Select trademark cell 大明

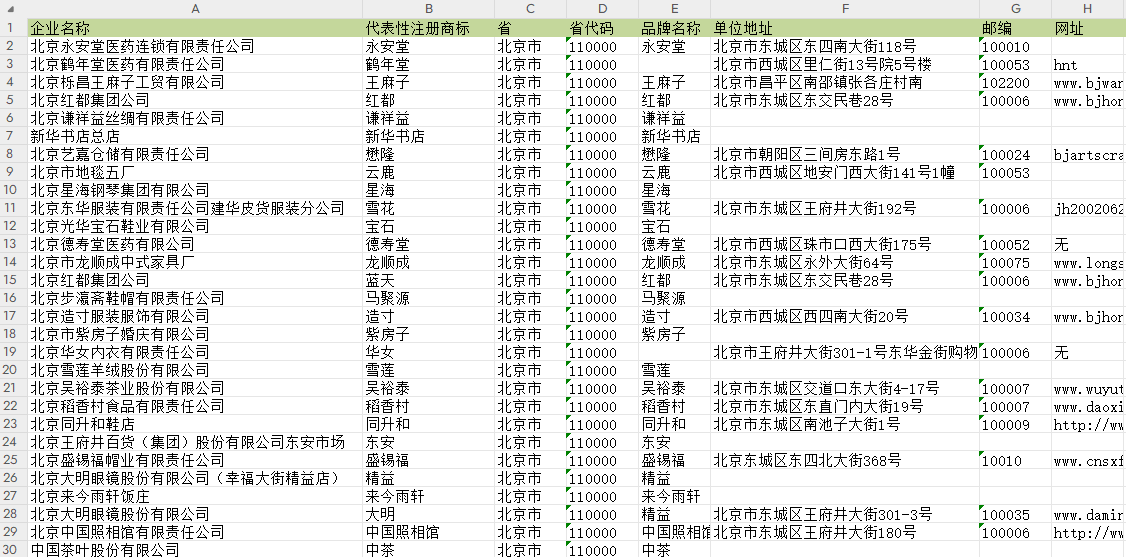pos(429,514)
